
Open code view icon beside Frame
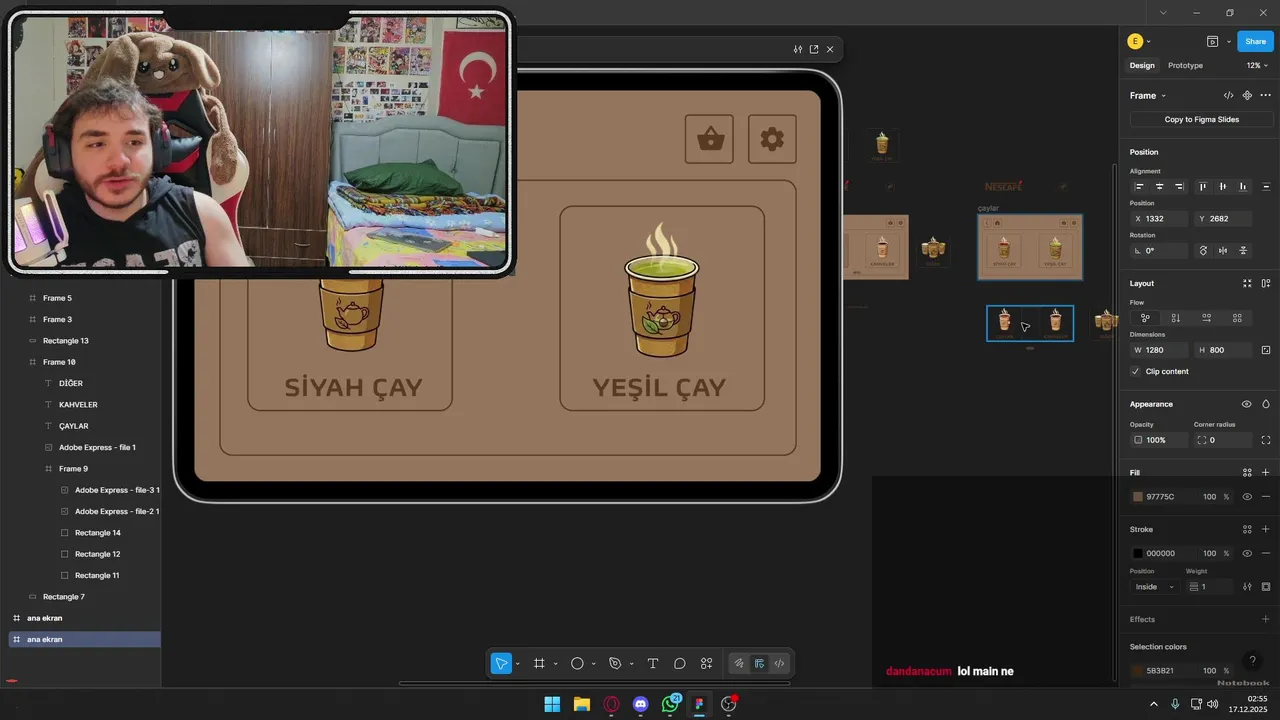tap(1229, 96)
